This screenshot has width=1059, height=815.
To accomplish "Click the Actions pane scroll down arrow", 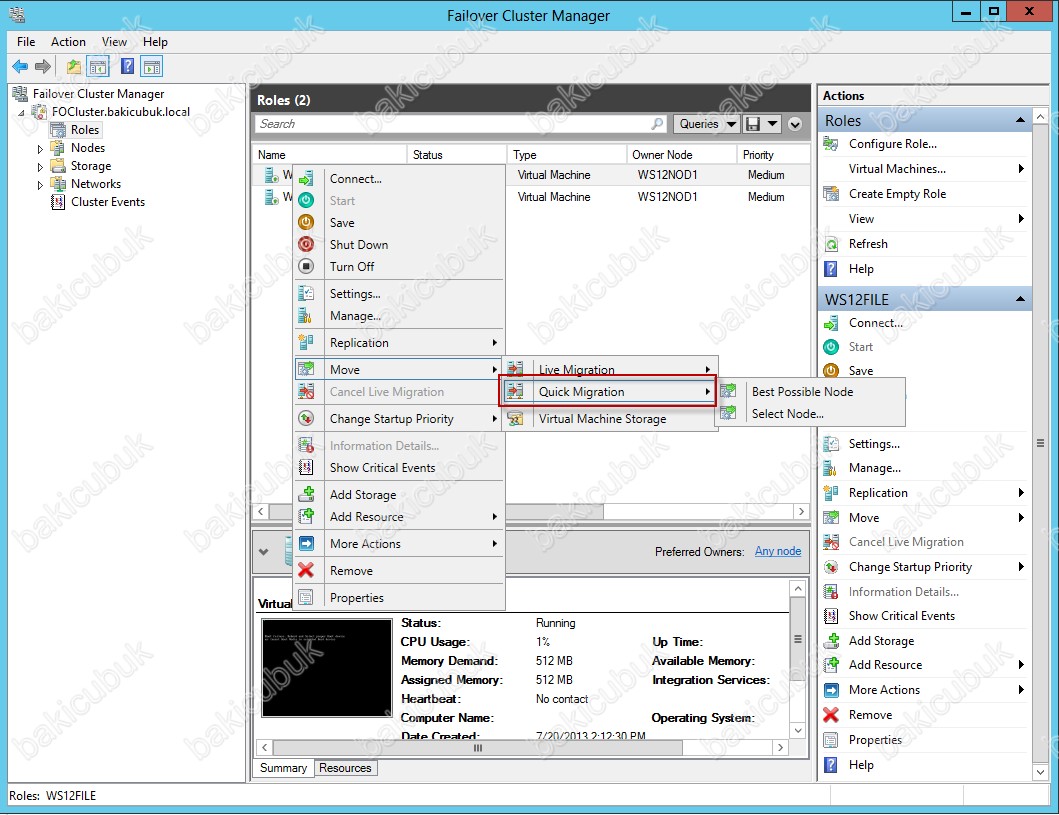I will pos(1041,772).
